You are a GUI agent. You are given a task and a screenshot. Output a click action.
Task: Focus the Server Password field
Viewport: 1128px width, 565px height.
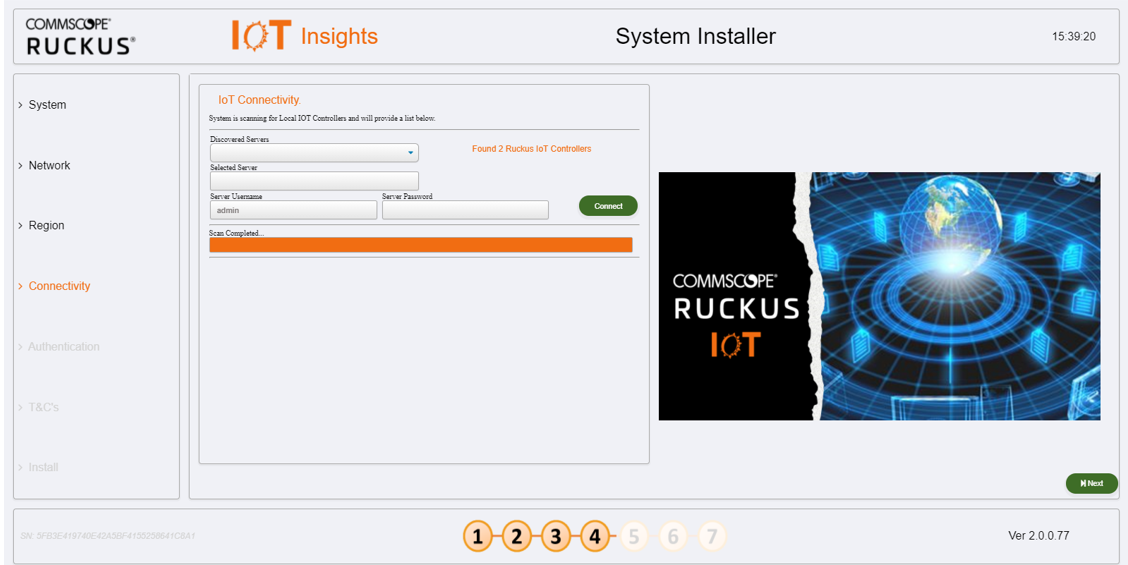tap(465, 210)
